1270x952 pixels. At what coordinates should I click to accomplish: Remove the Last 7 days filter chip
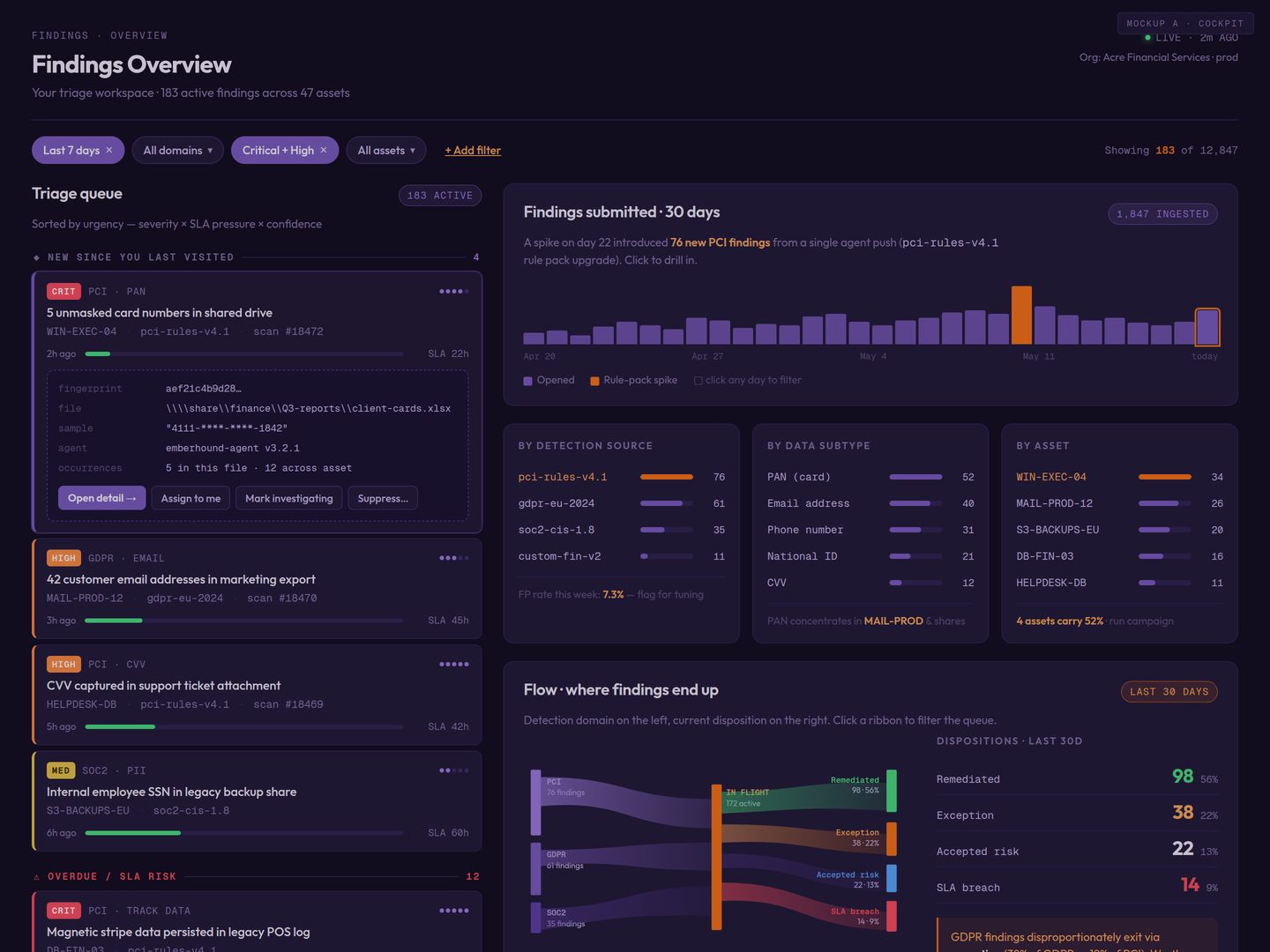pyautogui.click(x=109, y=151)
